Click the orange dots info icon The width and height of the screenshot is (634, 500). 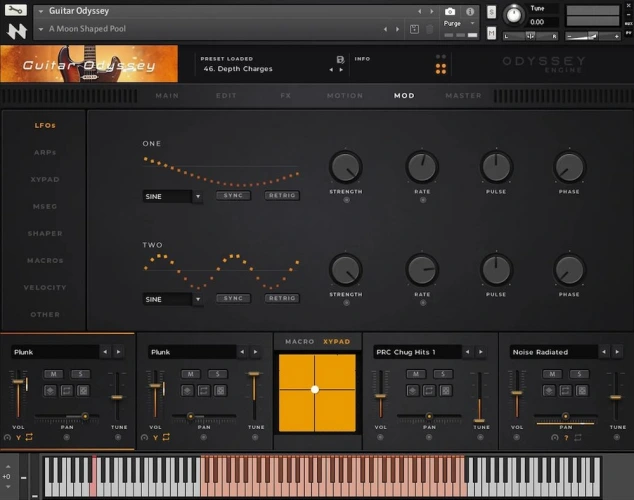pyautogui.click(x=441, y=65)
